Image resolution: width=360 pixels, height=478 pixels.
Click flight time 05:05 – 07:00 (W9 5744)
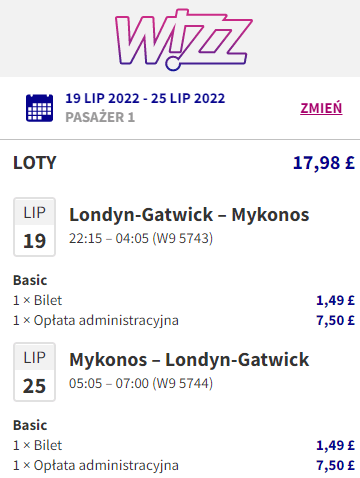[141, 384]
